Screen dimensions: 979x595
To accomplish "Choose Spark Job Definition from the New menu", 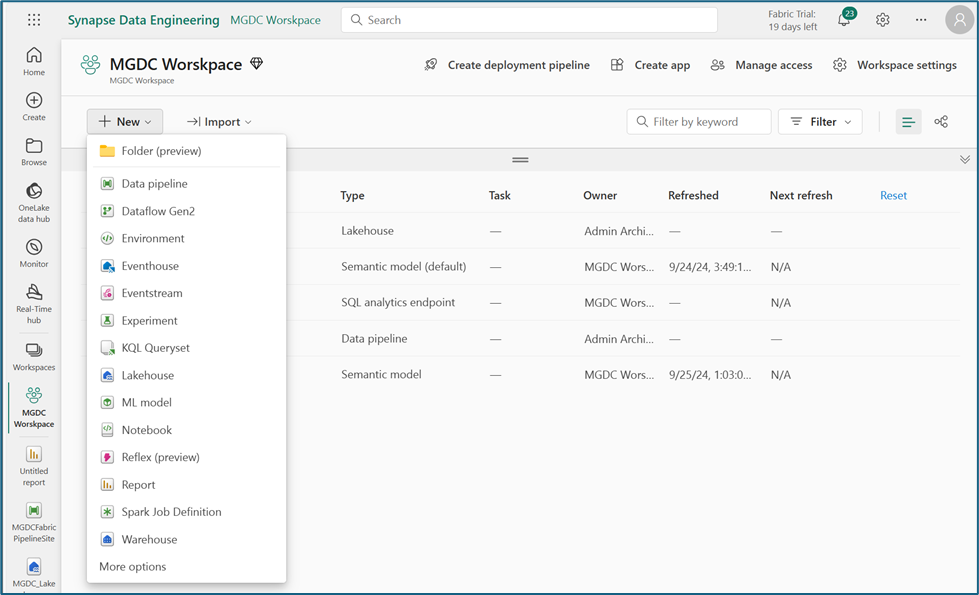I will coord(186,512).
